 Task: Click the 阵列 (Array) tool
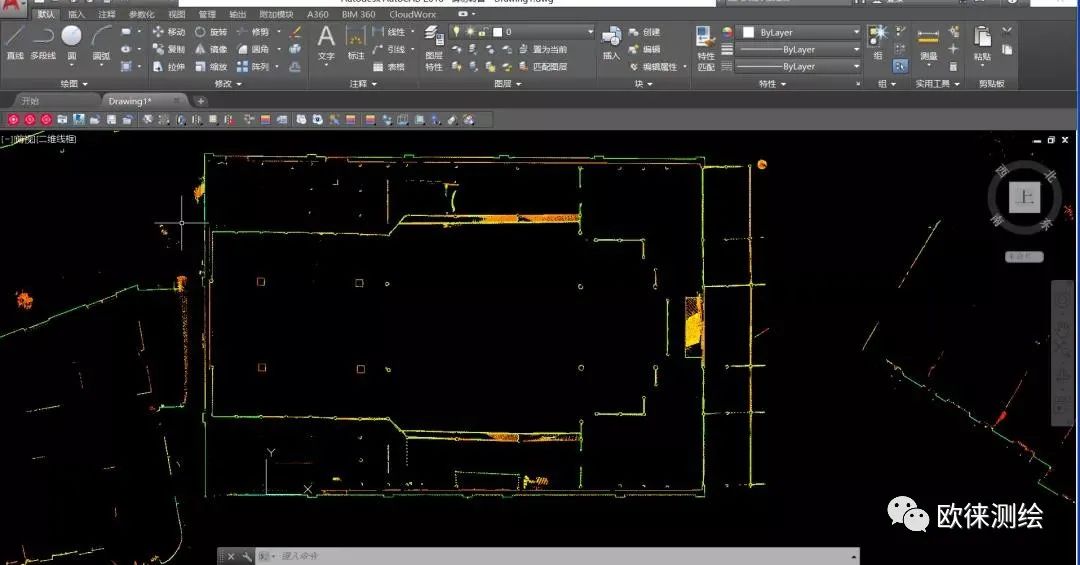point(253,67)
